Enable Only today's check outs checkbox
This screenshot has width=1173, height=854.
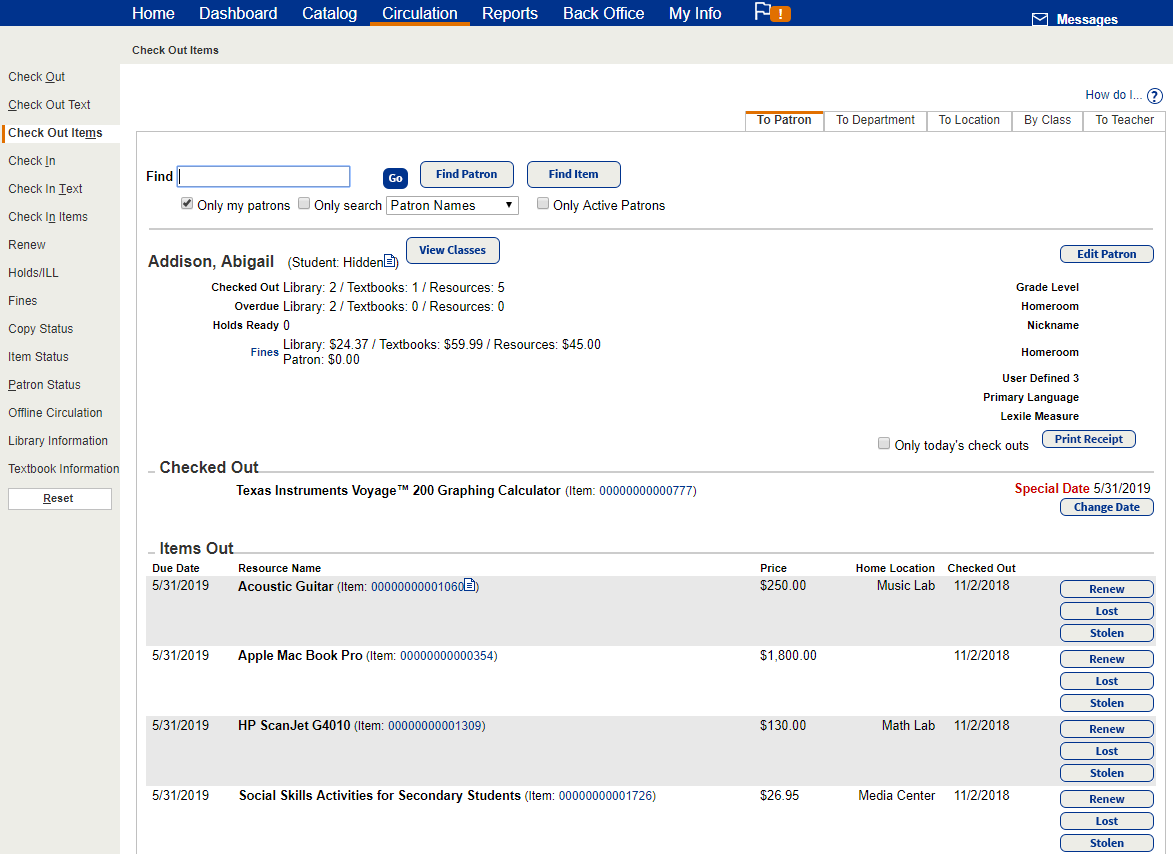pyautogui.click(x=884, y=444)
